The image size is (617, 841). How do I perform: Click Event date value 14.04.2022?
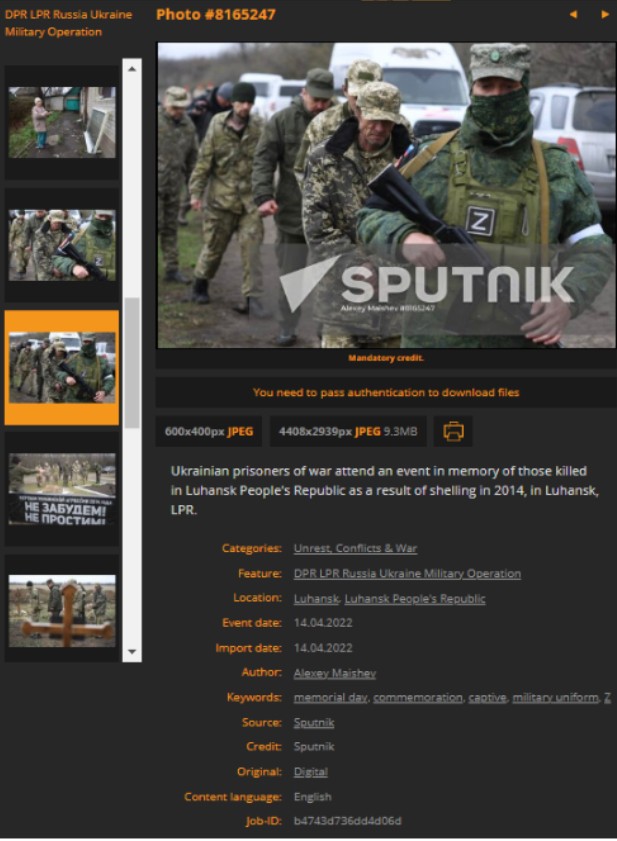[x=323, y=623]
